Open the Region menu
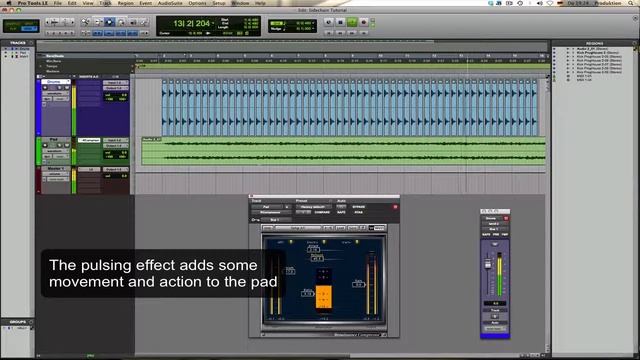 click(x=125, y=3)
